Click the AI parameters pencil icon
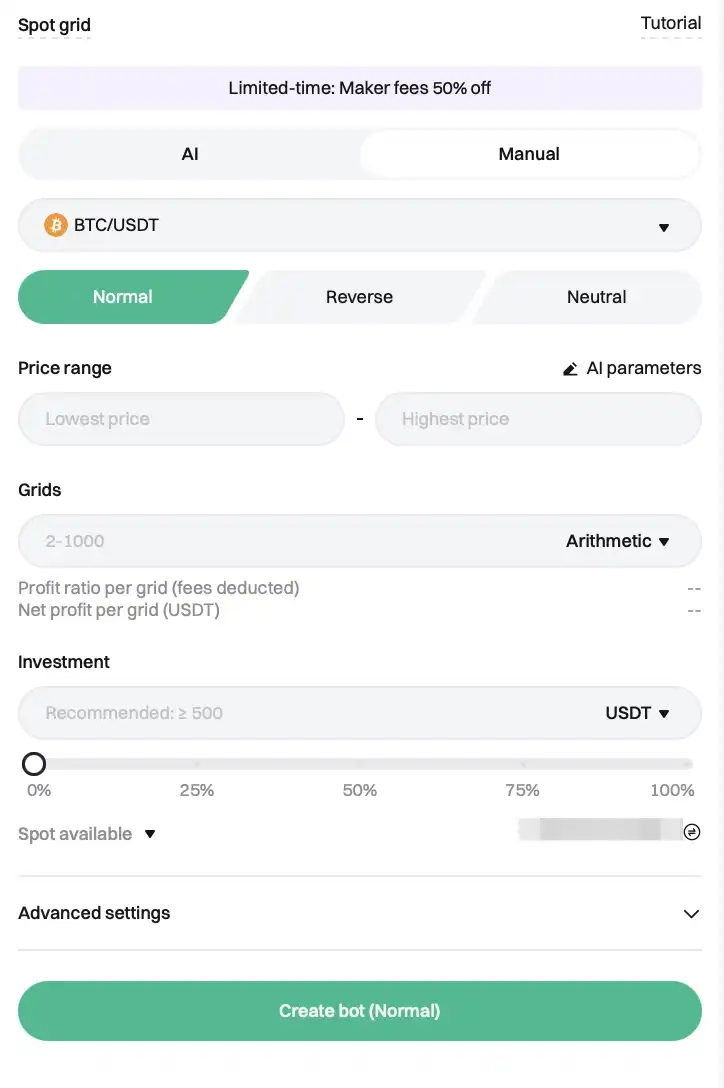 point(570,369)
